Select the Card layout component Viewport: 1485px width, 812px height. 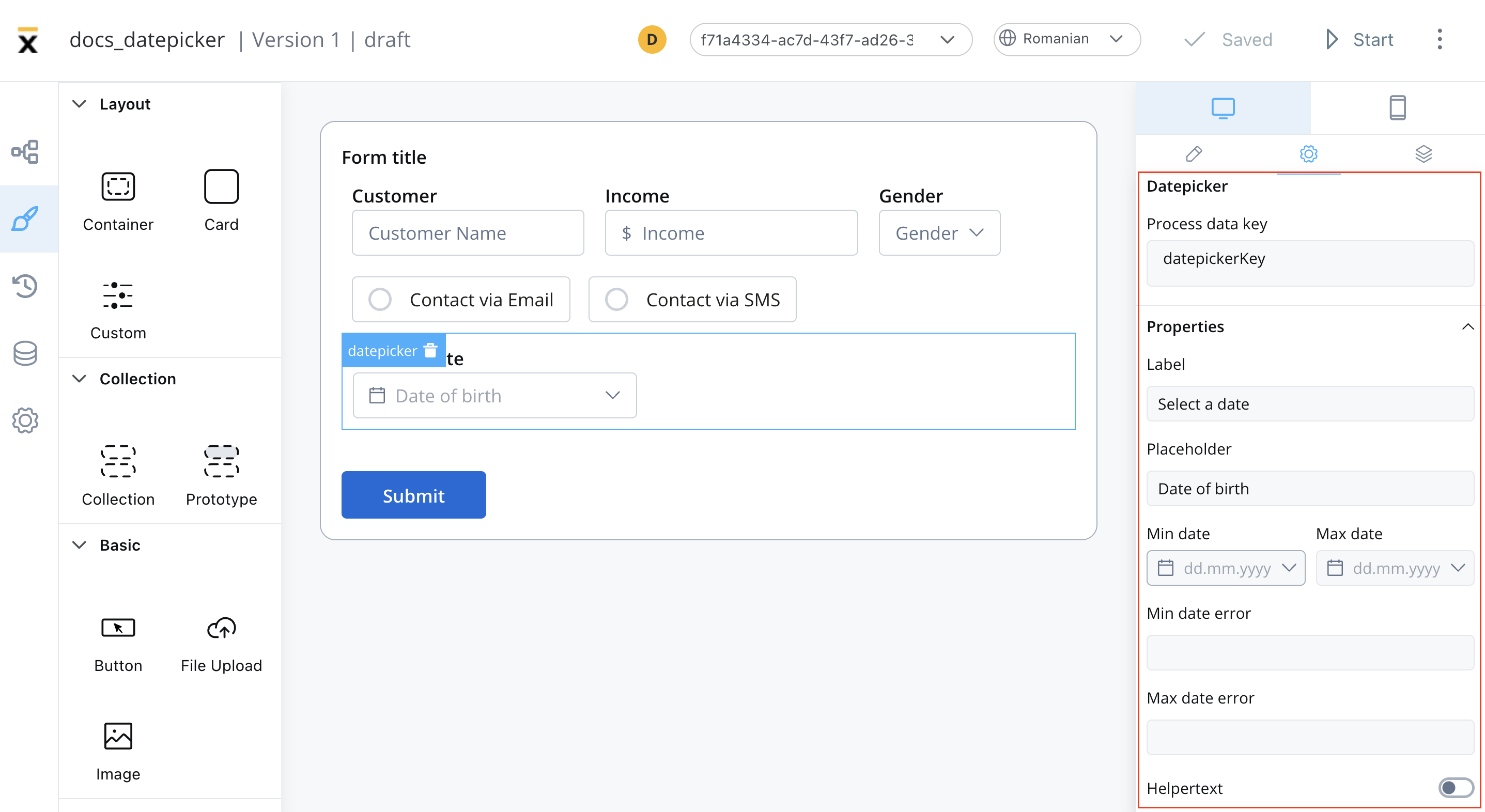[221, 201]
